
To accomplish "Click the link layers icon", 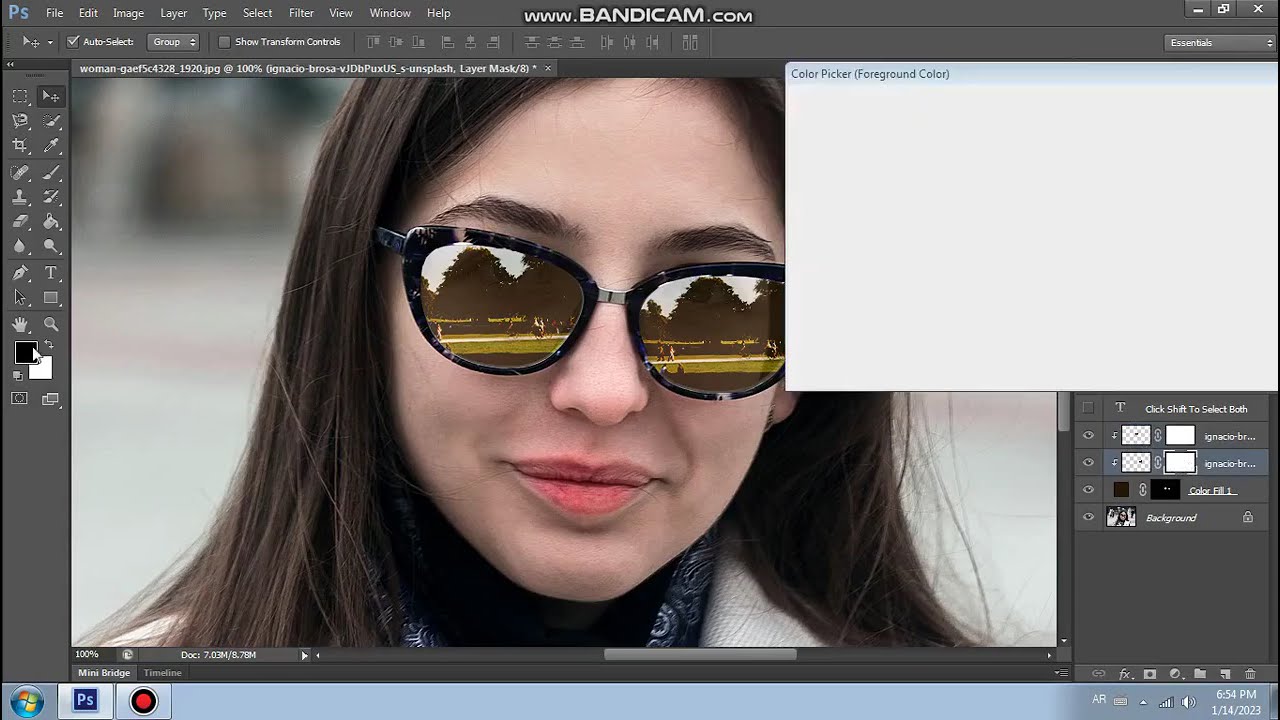I will point(1098,674).
